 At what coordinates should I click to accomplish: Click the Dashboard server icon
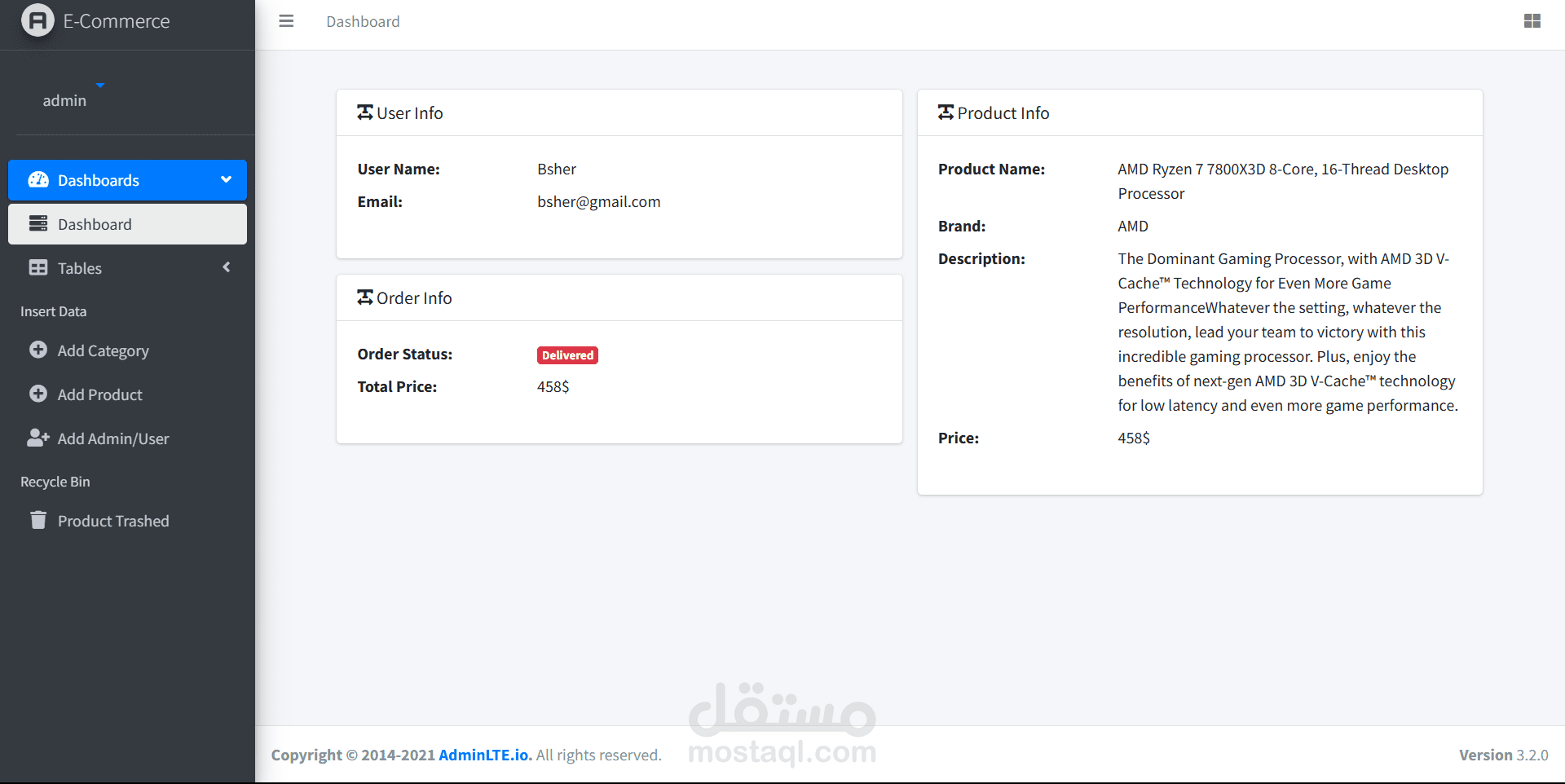[x=38, y=223]
